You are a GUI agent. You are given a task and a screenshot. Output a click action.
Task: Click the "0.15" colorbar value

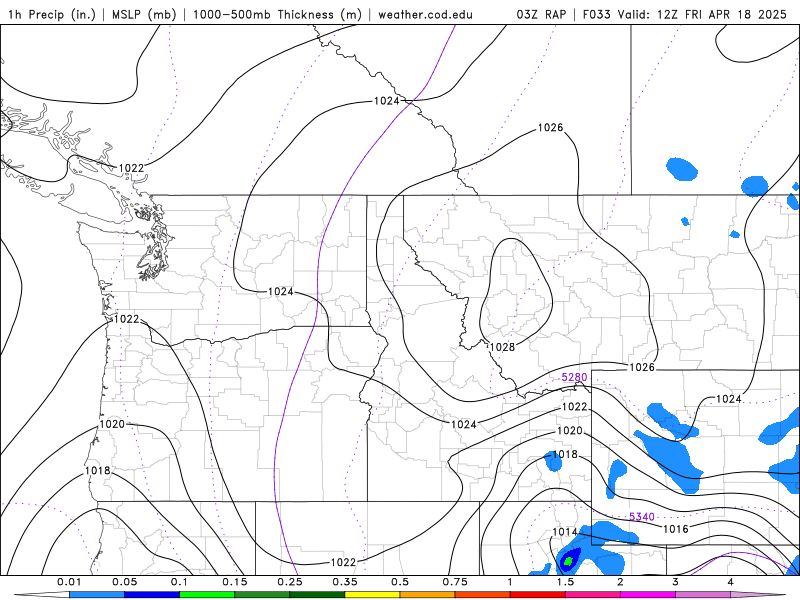(x=235, y=582)
